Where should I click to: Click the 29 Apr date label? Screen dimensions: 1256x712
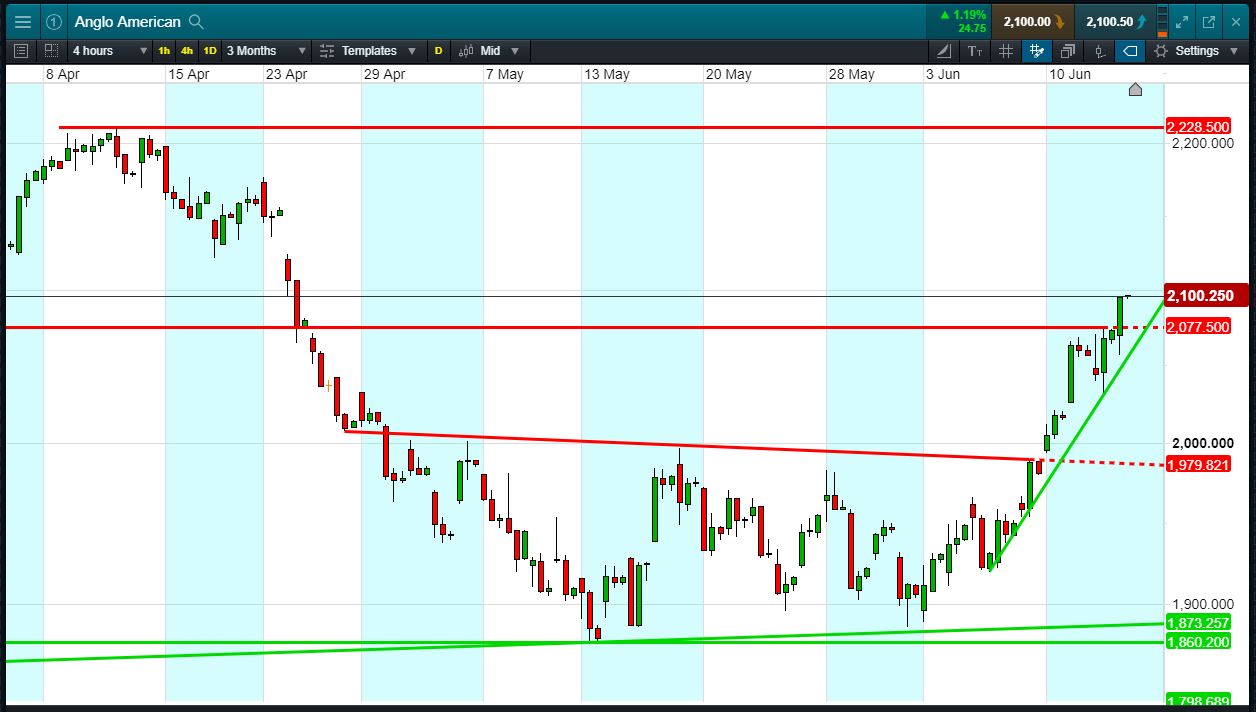pos(384,75)
